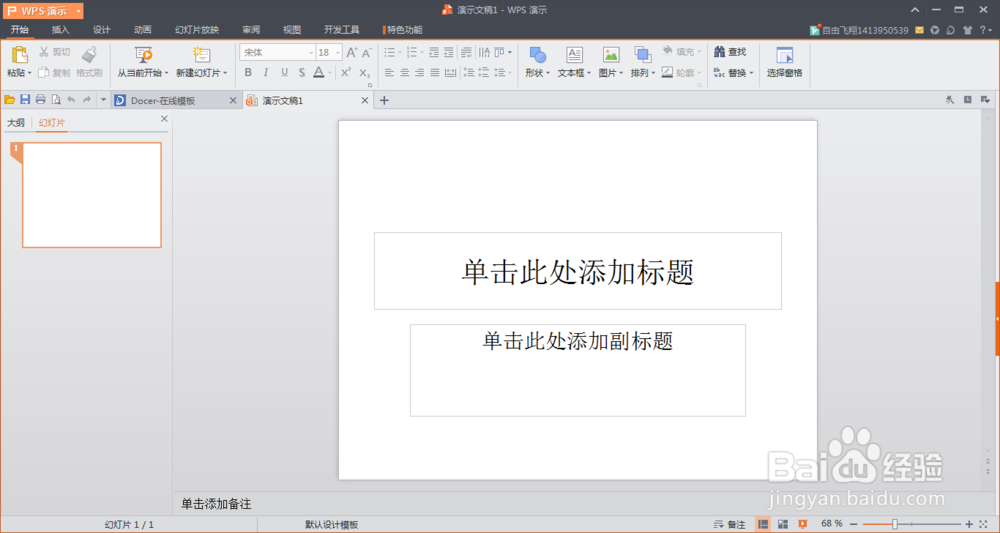1000x533 pixels.
Task: Click the Undo arrow
Action: [71, 99]
